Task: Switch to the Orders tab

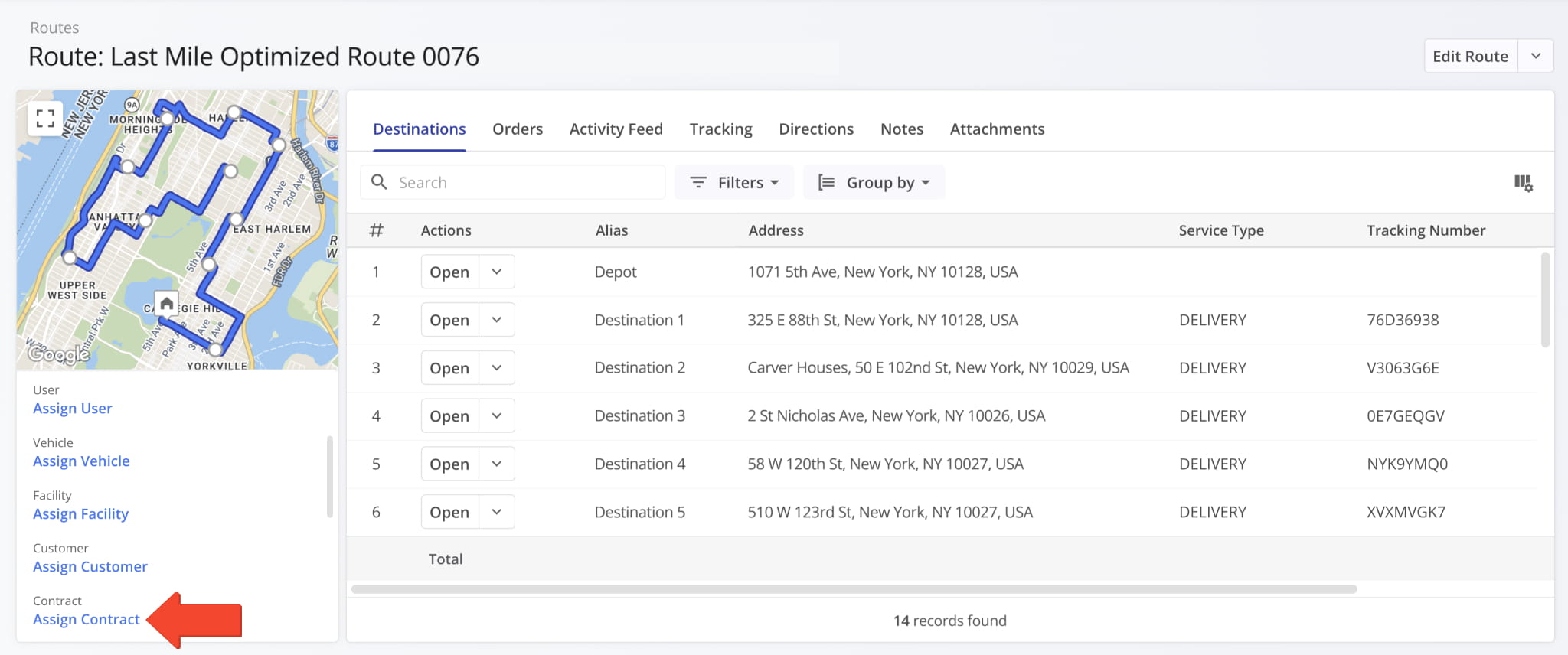Action: coord(518,129)
